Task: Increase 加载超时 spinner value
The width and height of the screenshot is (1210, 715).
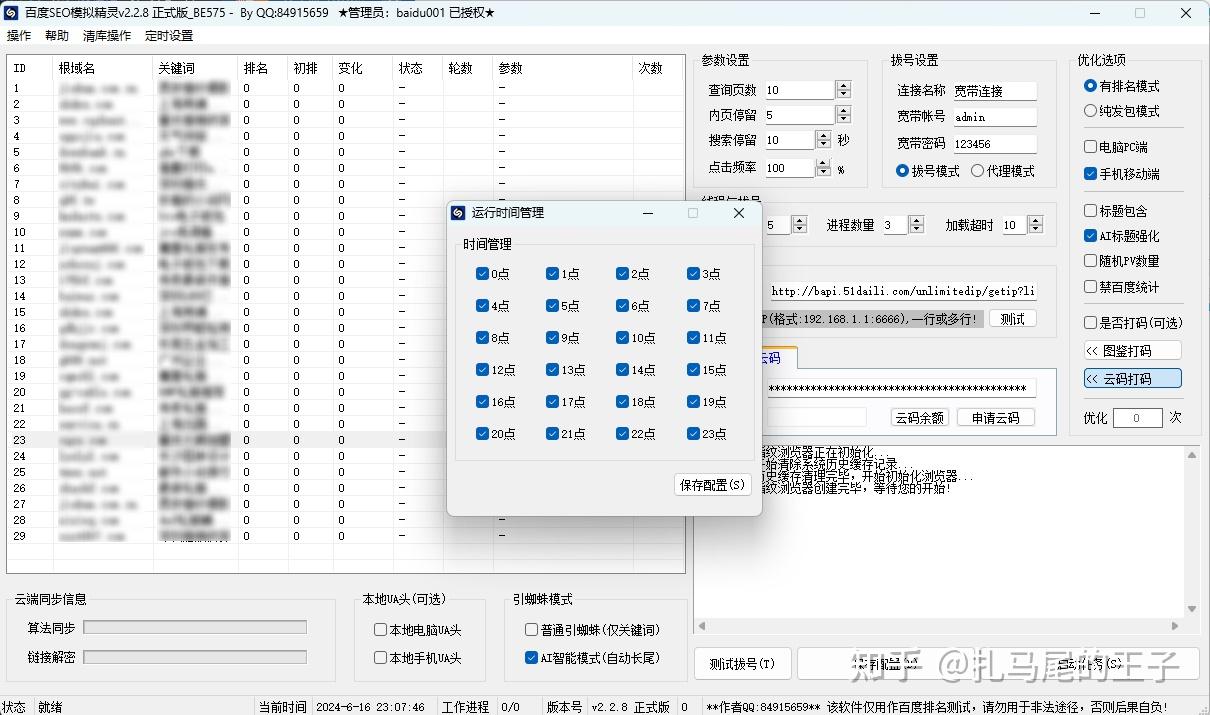Action: point(1036,221)
